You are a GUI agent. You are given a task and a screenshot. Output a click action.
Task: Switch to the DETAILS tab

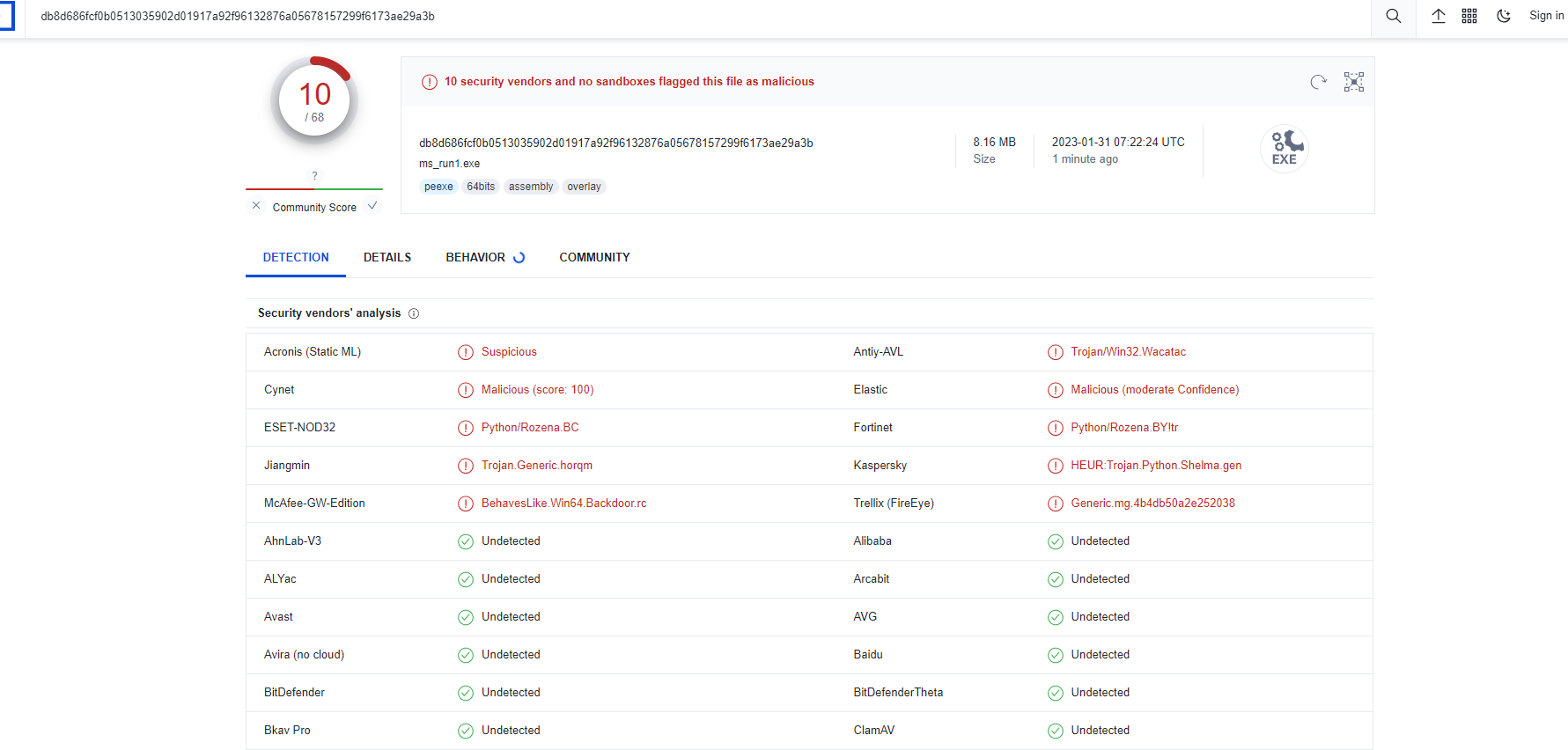(387, 257)
